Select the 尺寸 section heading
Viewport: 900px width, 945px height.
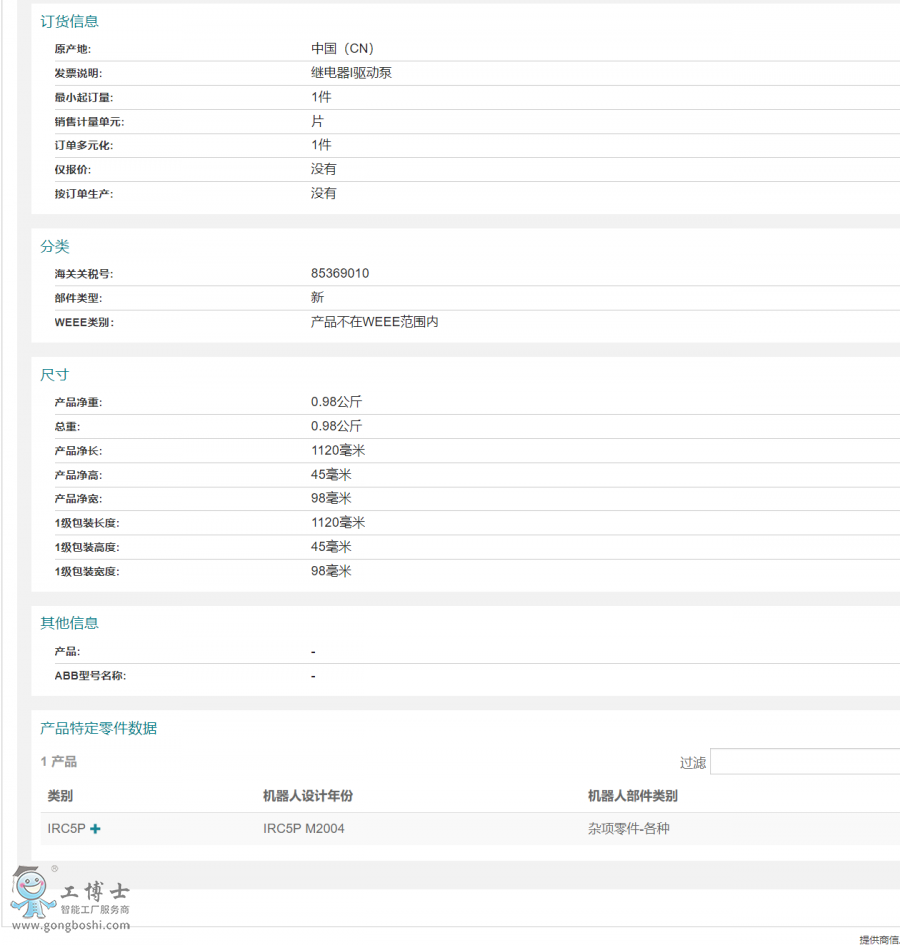tap(53, 374)
